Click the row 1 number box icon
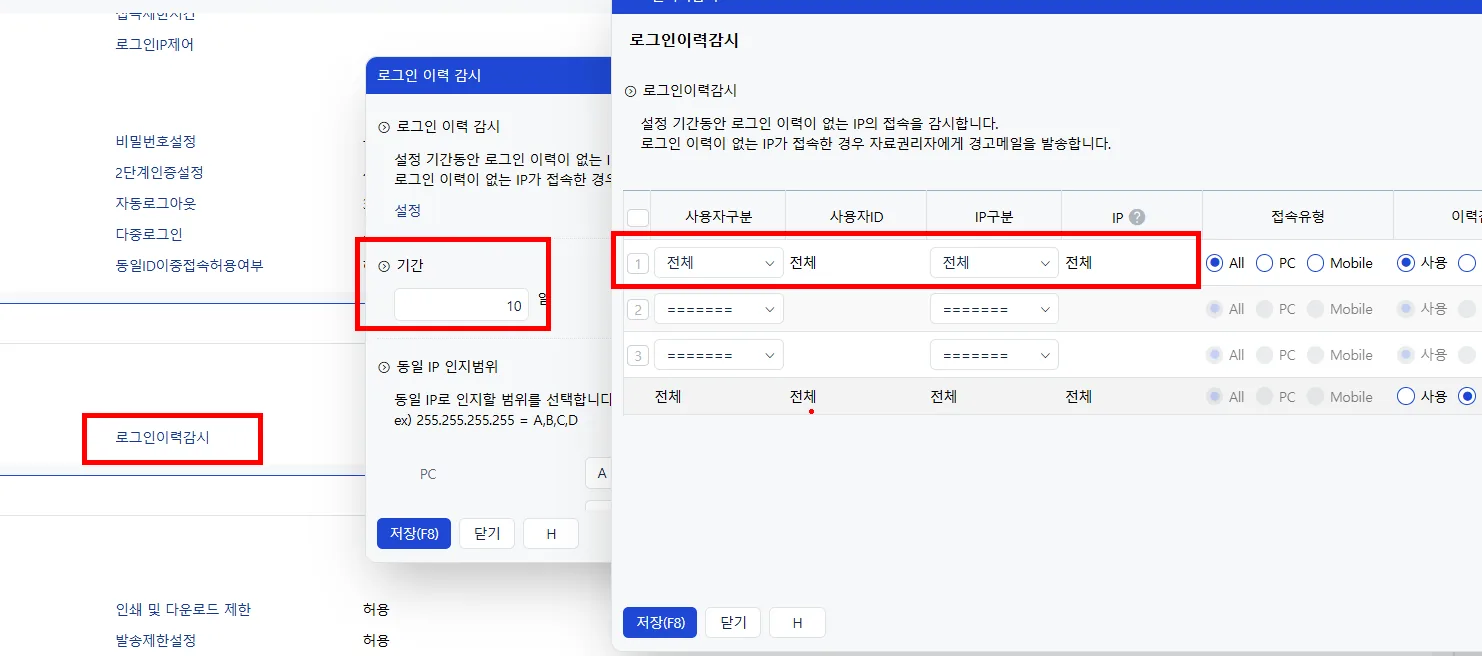1482x656 pixels. 638,264
